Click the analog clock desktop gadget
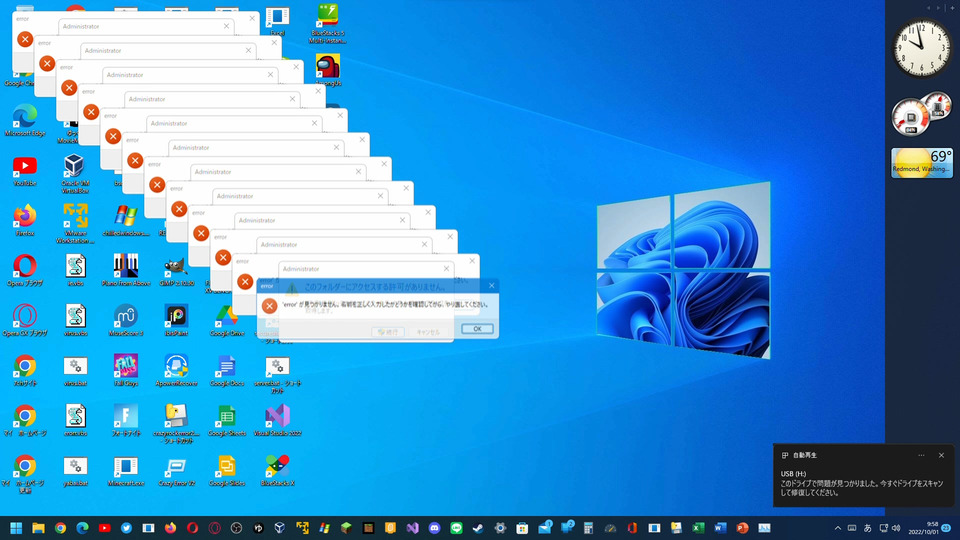The height and width of the screenshot is (540, 960). coord(921,49)
